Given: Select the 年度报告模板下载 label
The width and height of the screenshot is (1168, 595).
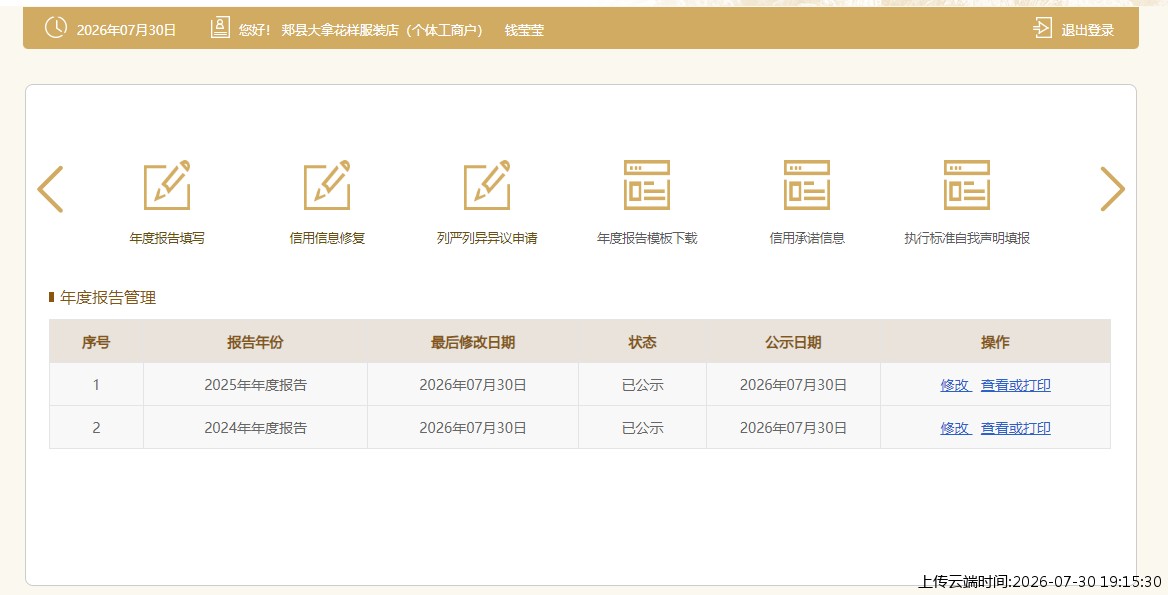Looking at the screenshot, I should click(647, 238).
